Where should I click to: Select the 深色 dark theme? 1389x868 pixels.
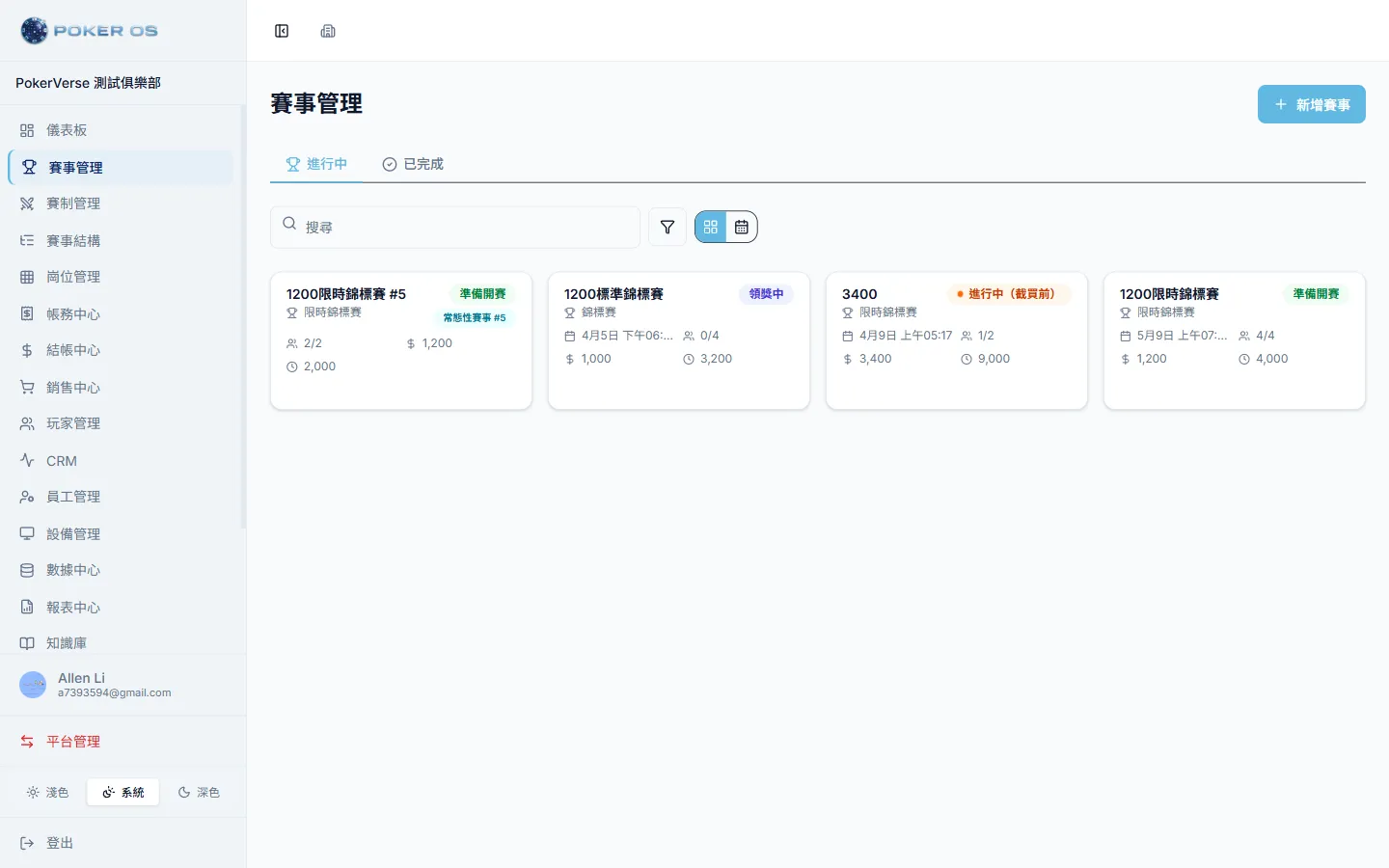pyautogui.click(x=199, y=793)
